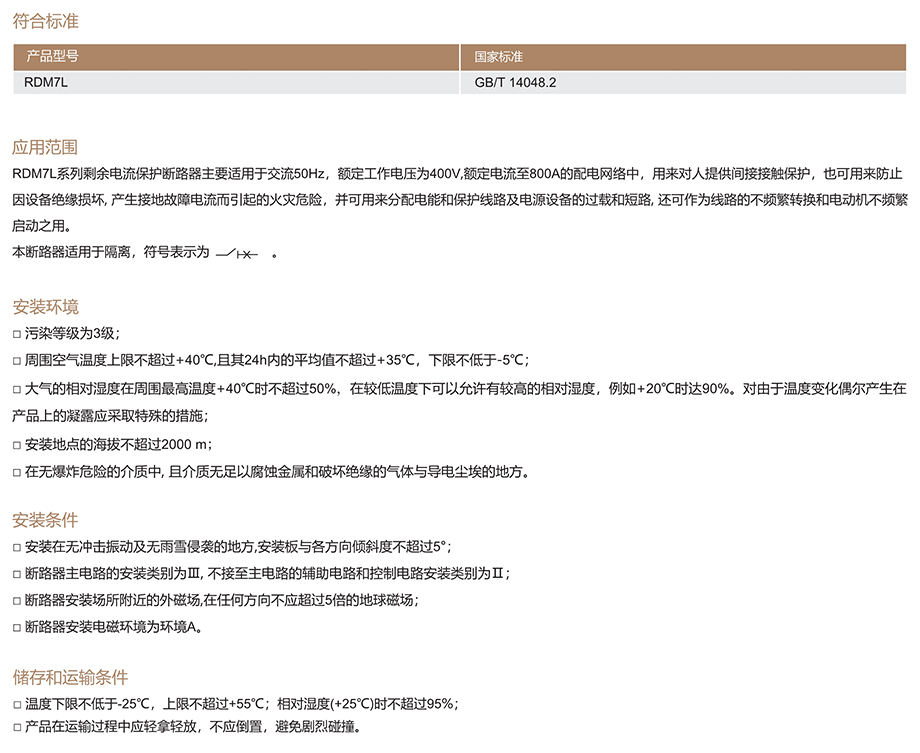Select the RDM7L product model cell

click(46, 83)
